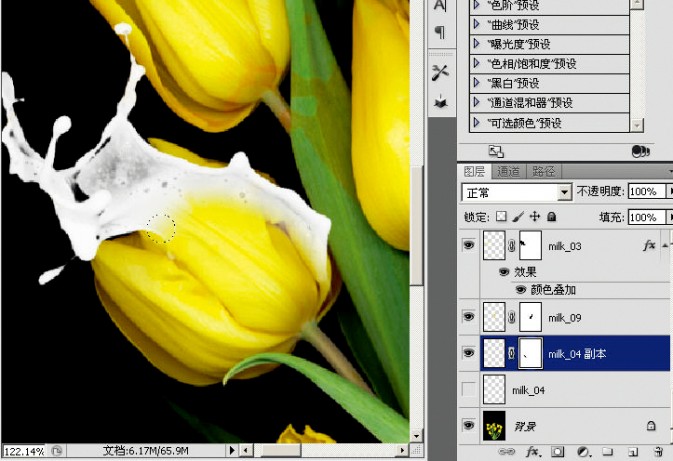Image resolution: width=673 pixels, height=461 pixels.
Task: Click the canvas horizontal scroll right arrow
Action: (x=402, y=450)
